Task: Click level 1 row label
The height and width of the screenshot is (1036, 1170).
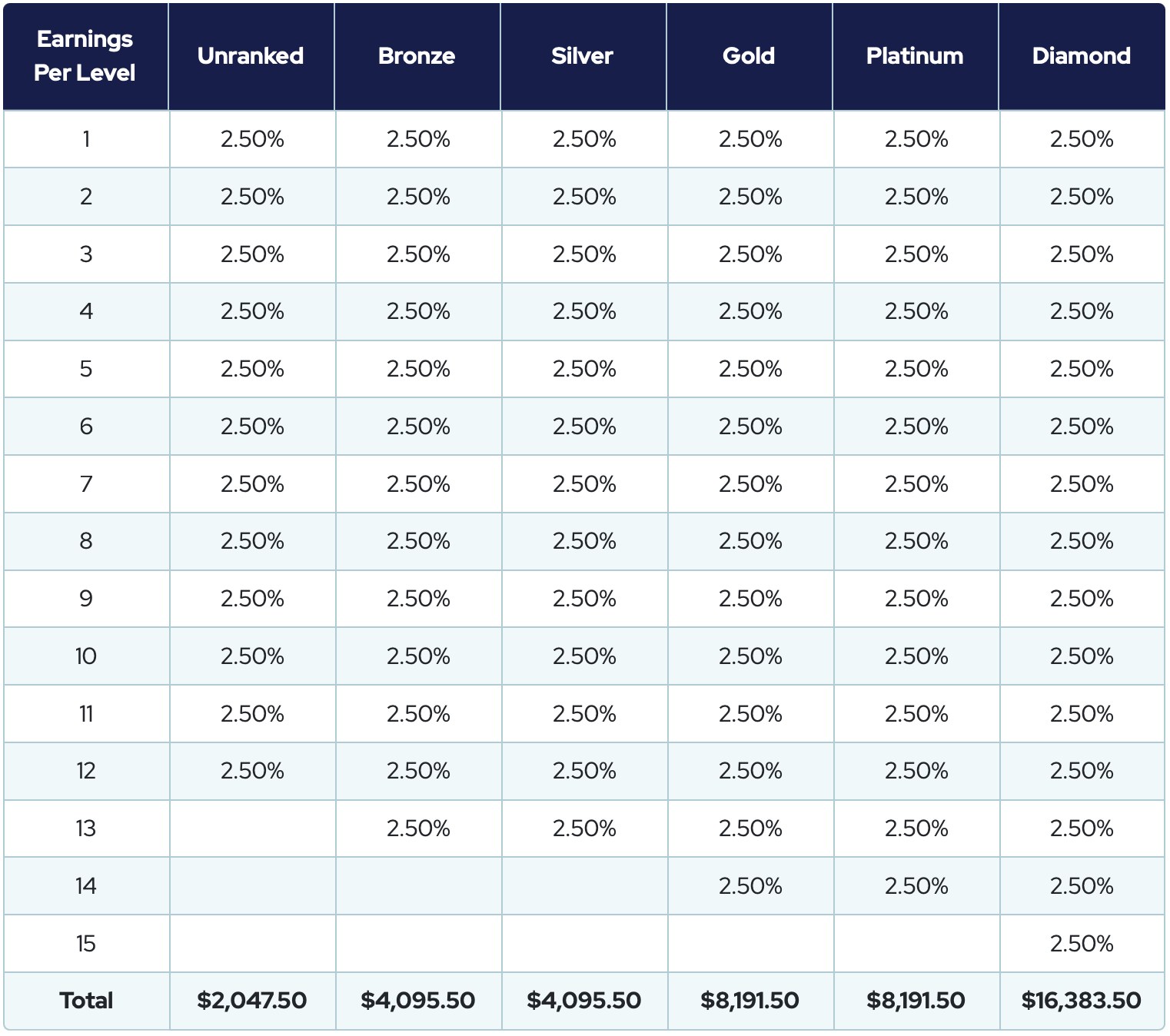Action: tap(86, 139)
